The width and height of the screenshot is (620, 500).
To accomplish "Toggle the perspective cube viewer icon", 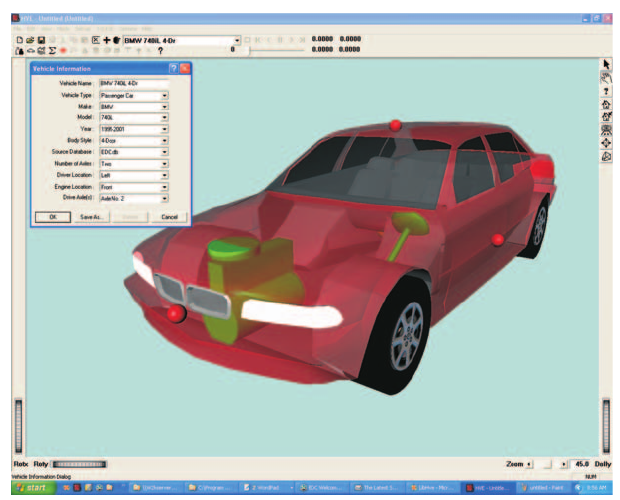I will (606, 157).
